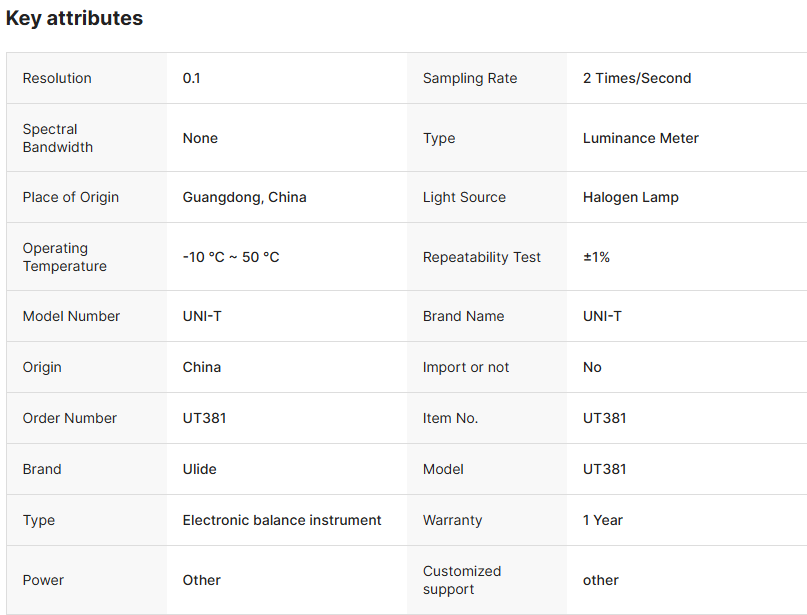Select the 1 Year warranty value

pos(603,520)
